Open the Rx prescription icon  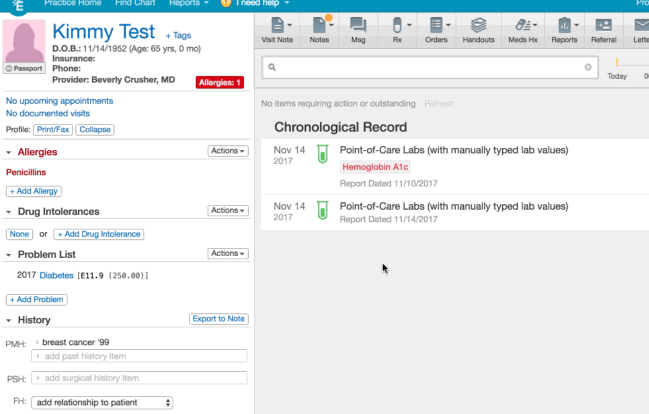397,30
